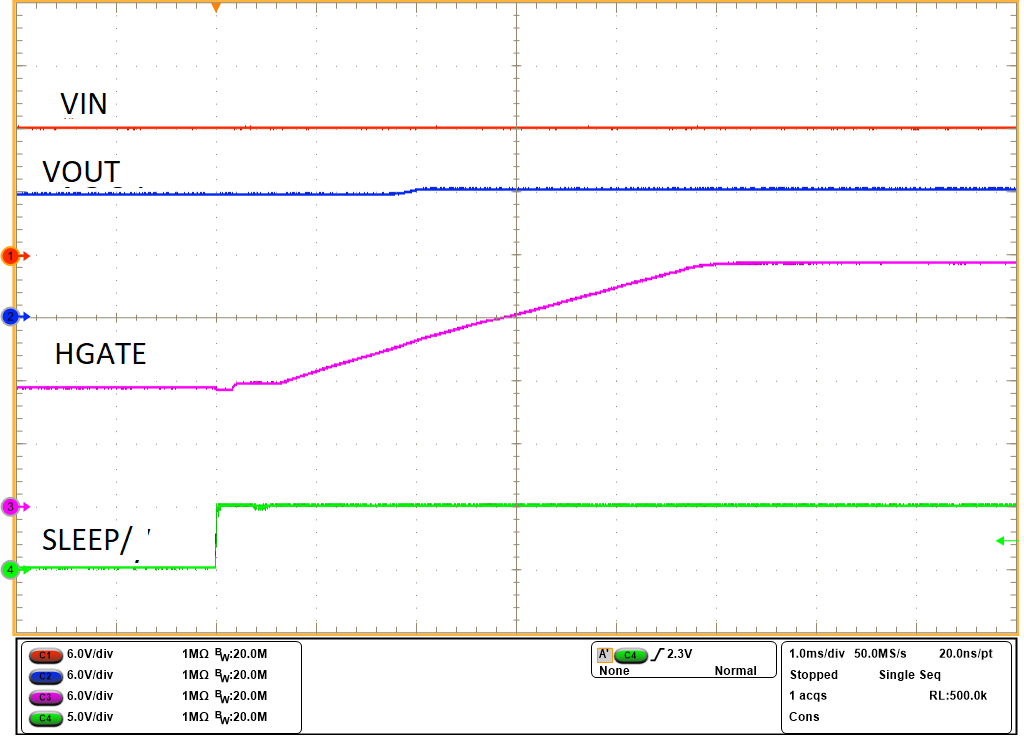Click the red C1 channel badge

click(46, 654)
